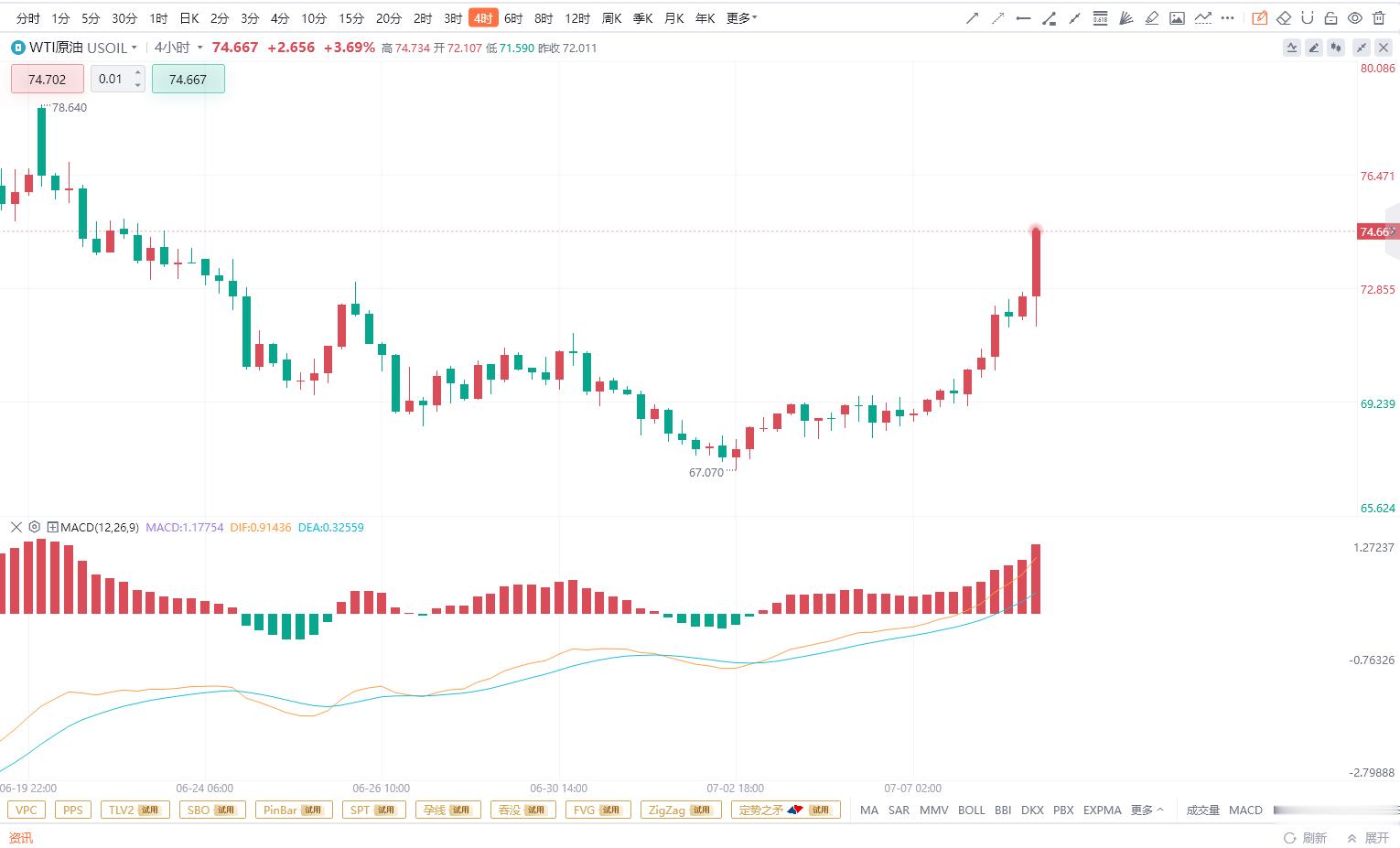Enable the ZigZag trial indicator
Image resolution: width=1400 pixels, height=848 pixels.
coord(681,810)
